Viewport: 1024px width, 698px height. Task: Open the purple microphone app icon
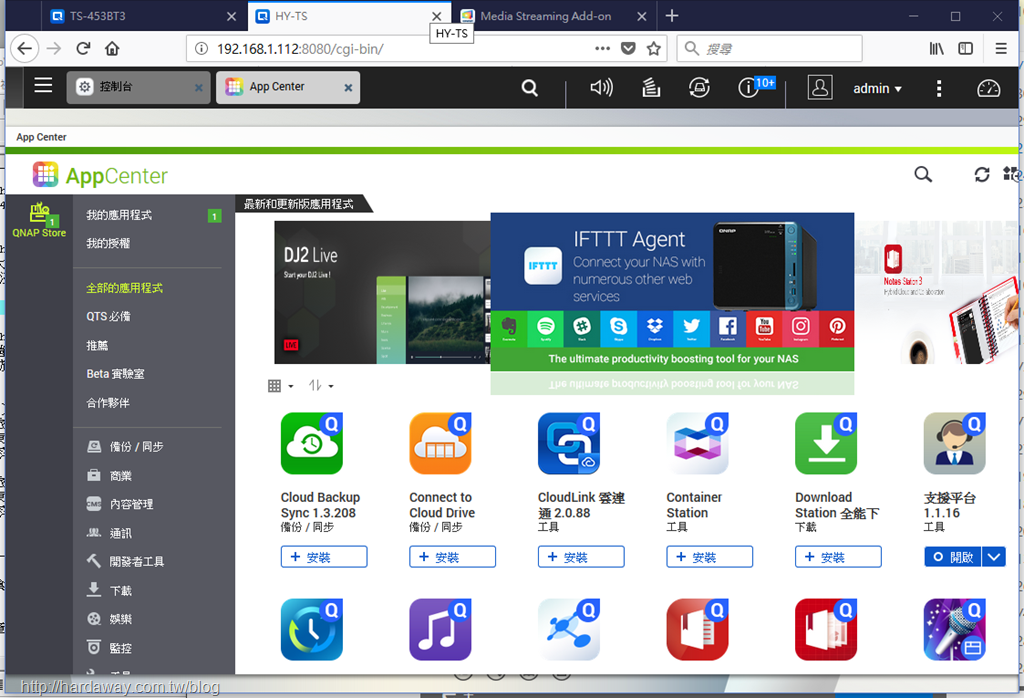(955, 630)
